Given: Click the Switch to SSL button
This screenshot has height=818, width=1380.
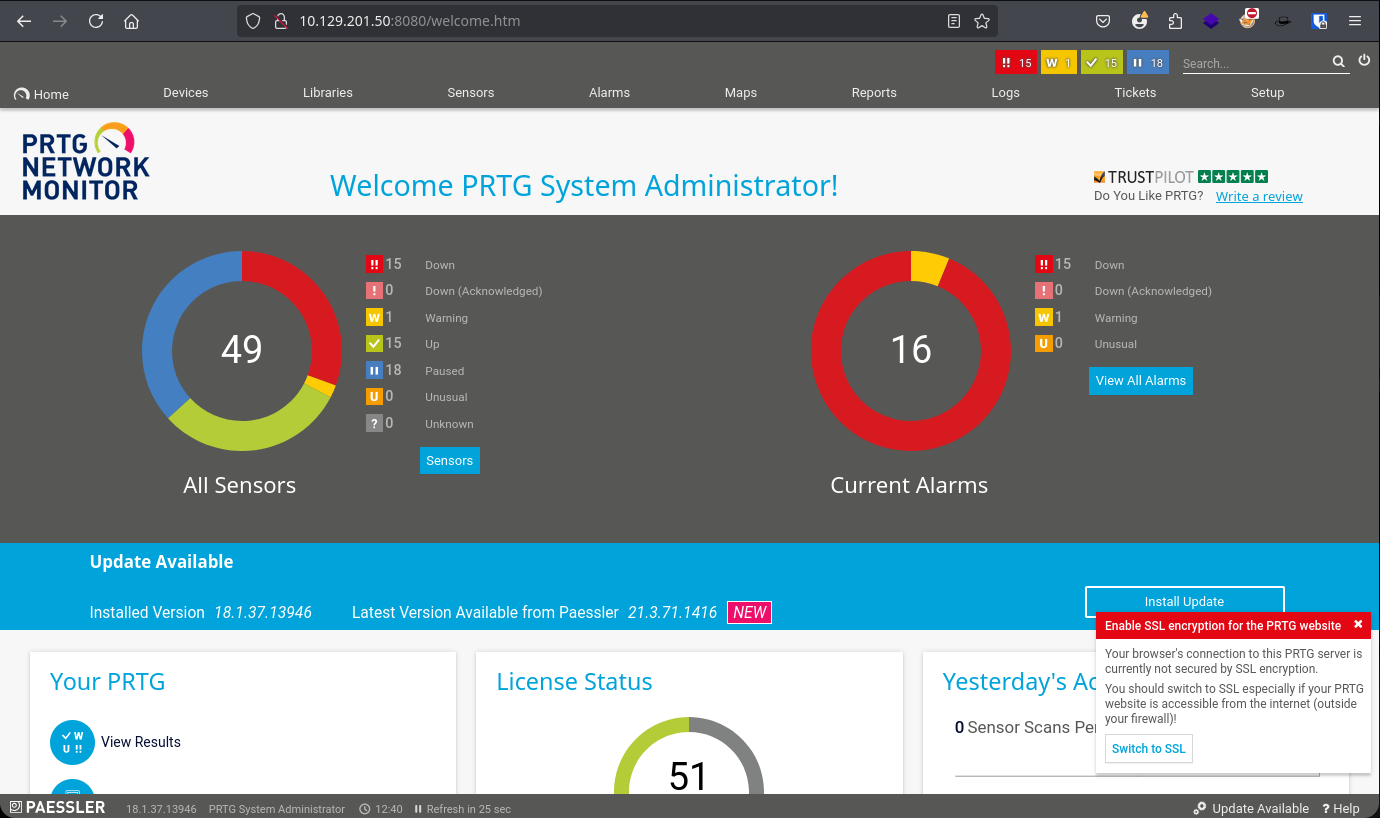Looking at the screenshot, I should [x=1148, y=749].
